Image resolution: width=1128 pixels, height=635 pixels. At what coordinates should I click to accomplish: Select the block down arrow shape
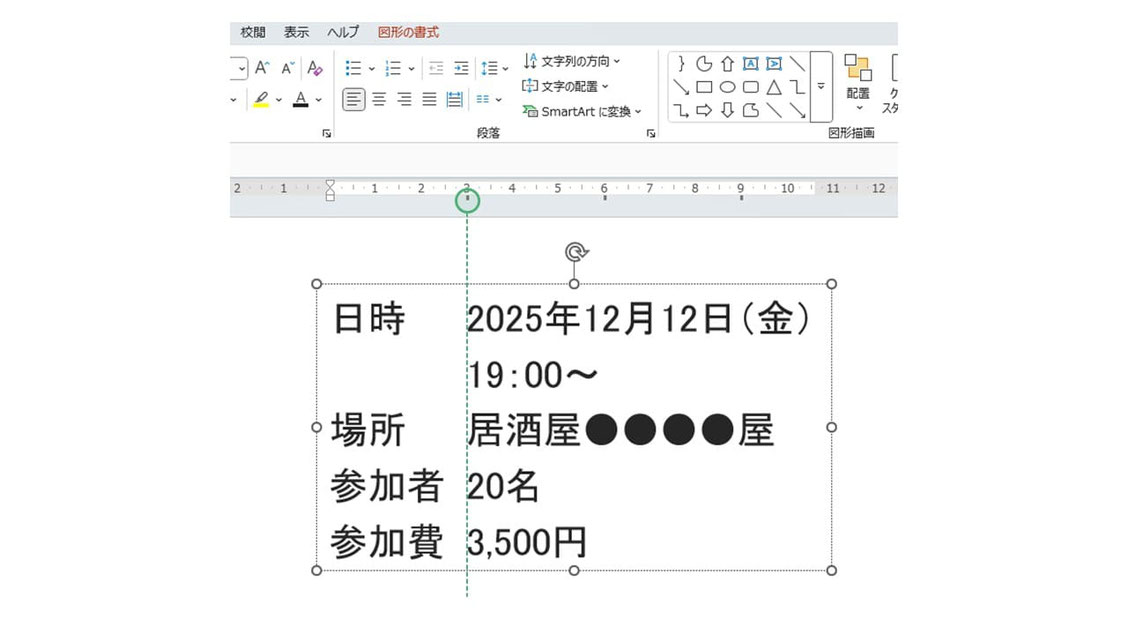pos(727,110)
